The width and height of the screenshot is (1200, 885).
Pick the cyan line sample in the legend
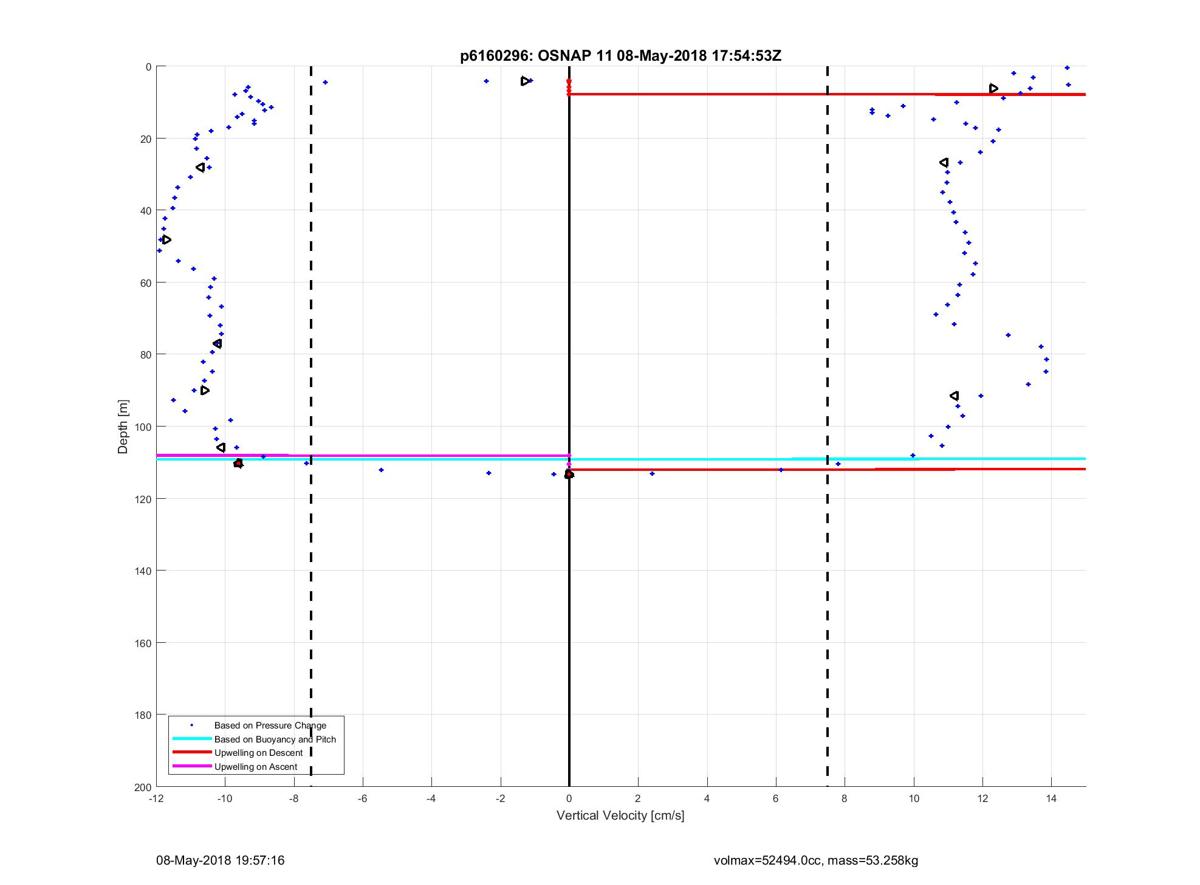tap(191, 739)
